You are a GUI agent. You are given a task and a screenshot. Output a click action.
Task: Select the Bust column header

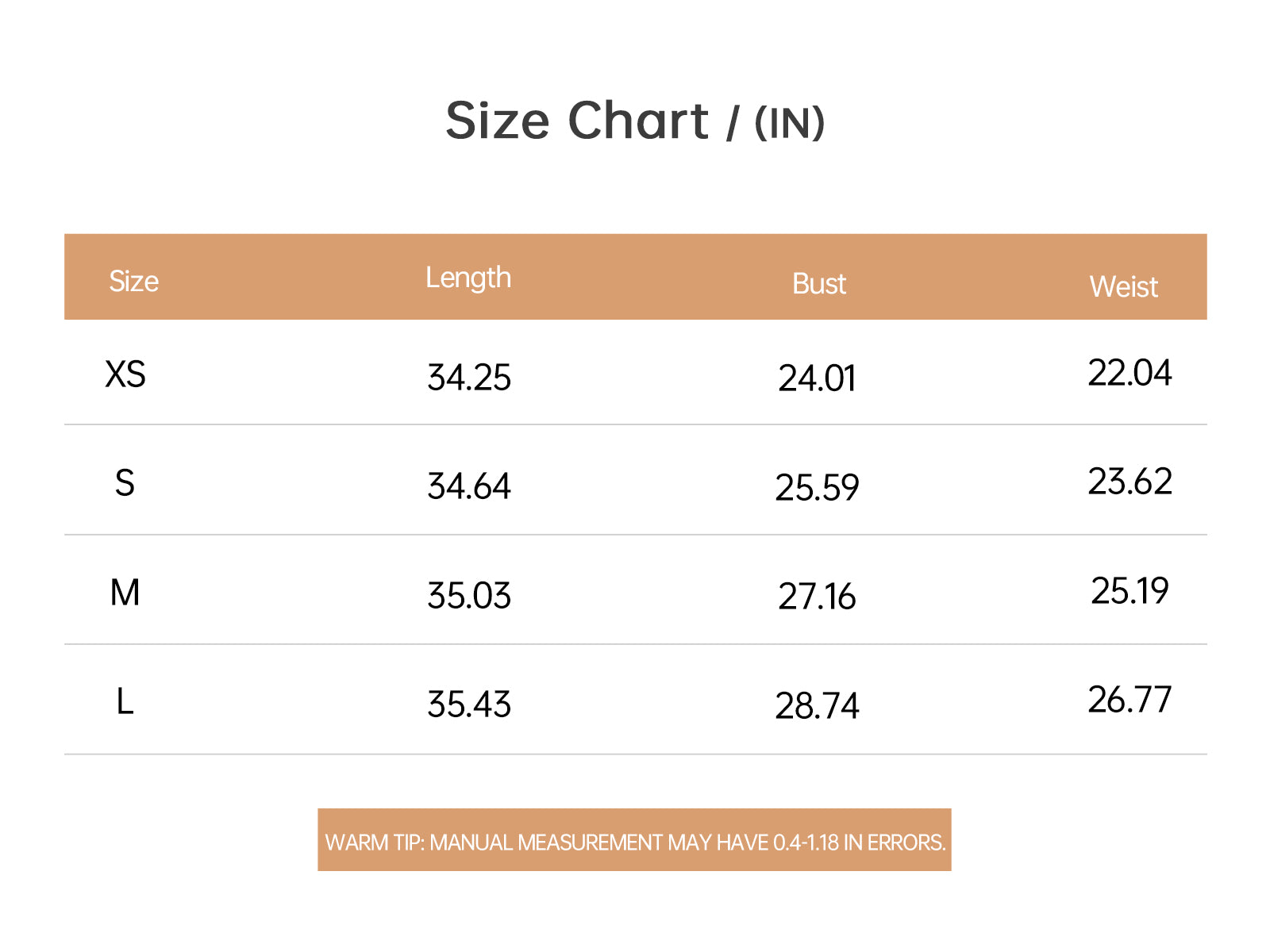819,284
